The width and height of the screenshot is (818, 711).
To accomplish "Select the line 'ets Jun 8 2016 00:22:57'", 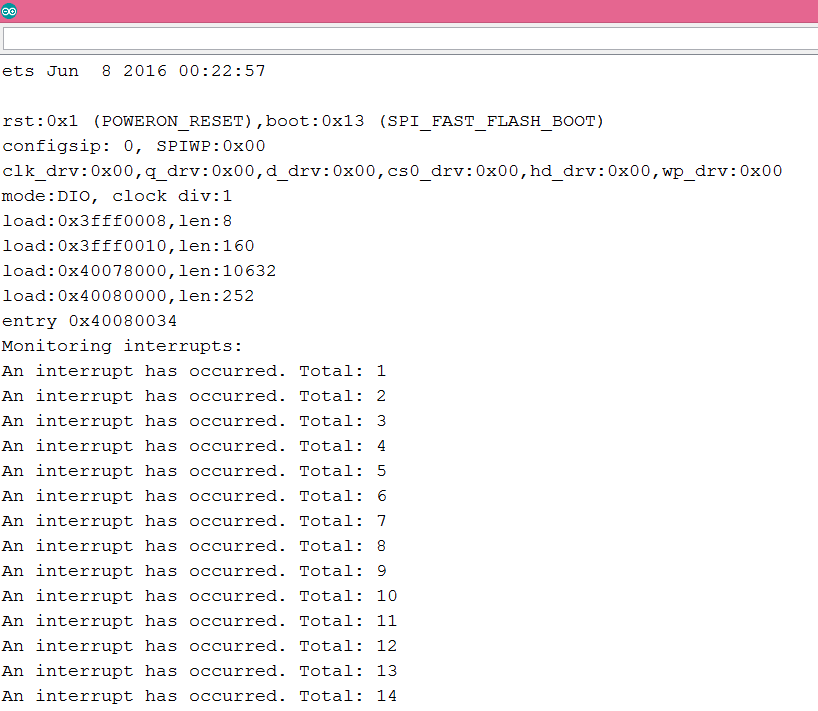I will pos(134,71).
